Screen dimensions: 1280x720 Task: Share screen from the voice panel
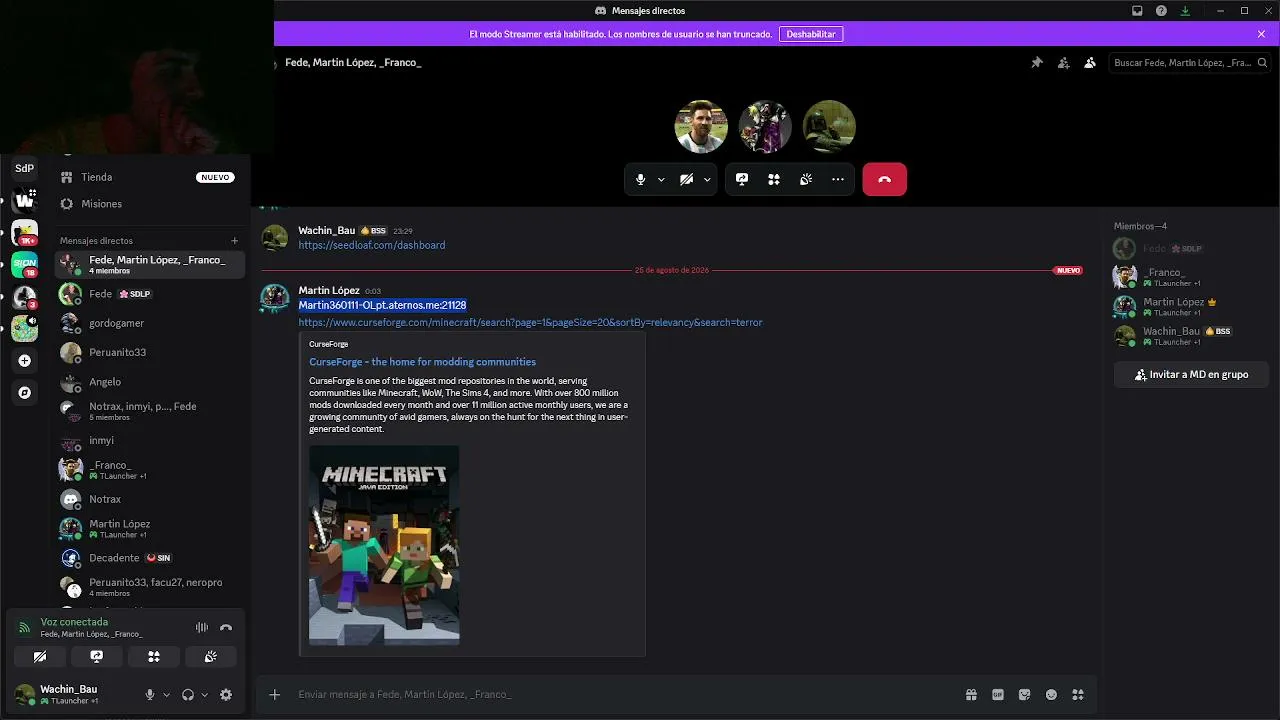coord(97,657)
